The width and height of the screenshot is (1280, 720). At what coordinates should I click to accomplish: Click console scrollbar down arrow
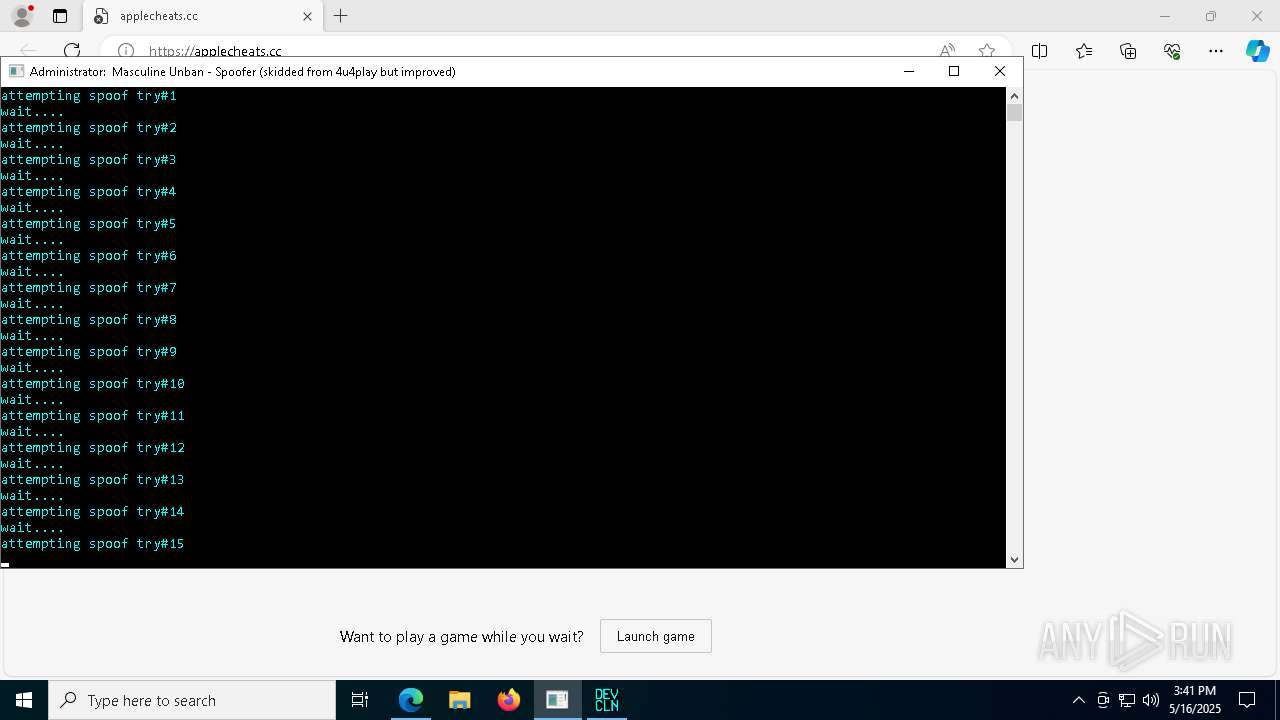(1014, 560)
